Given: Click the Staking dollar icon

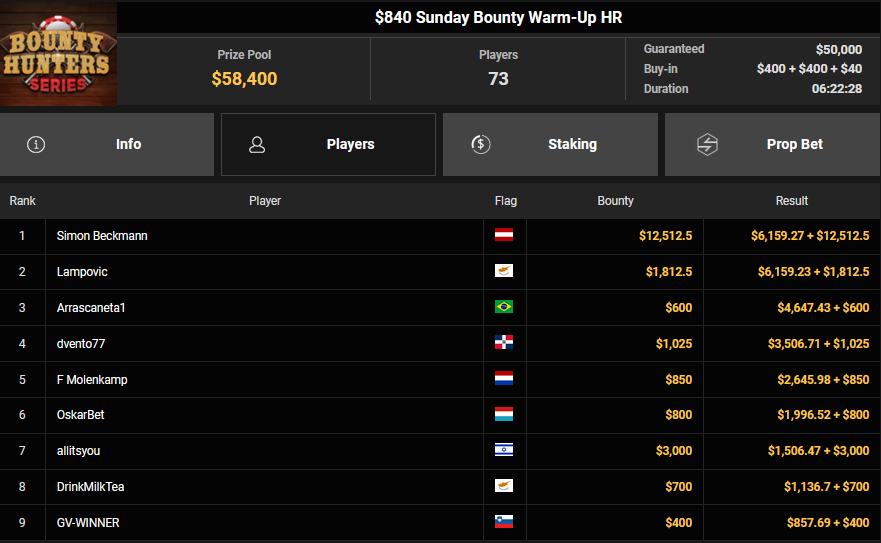Looking at the screenshot, I should 480,144.
